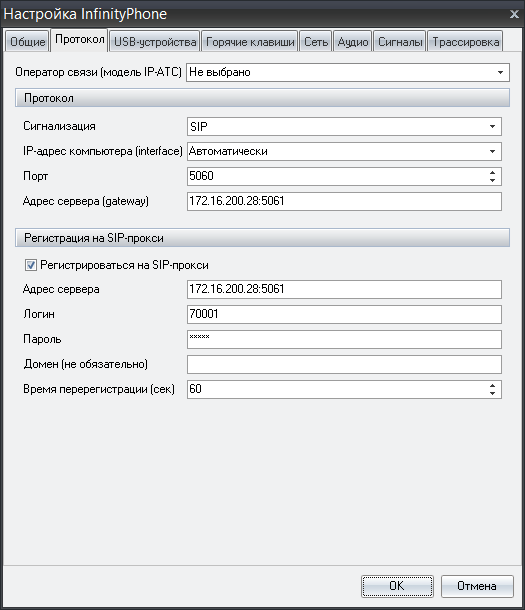The width and height of the screenshot is (525, 610).
Task: Click the Протокол section header
Action: pyautogui.click(x=262, y=98)
